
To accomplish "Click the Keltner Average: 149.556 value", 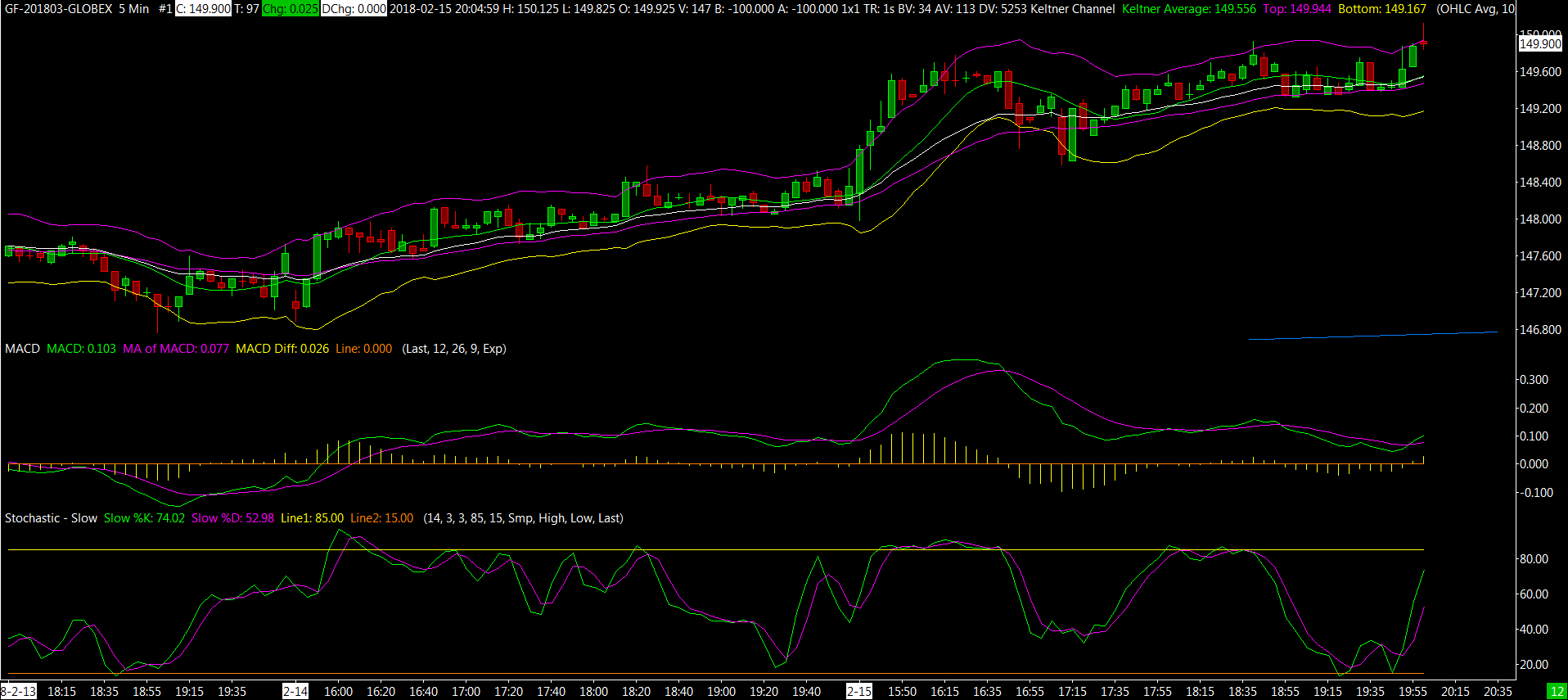I will (x=1188, y=9).
